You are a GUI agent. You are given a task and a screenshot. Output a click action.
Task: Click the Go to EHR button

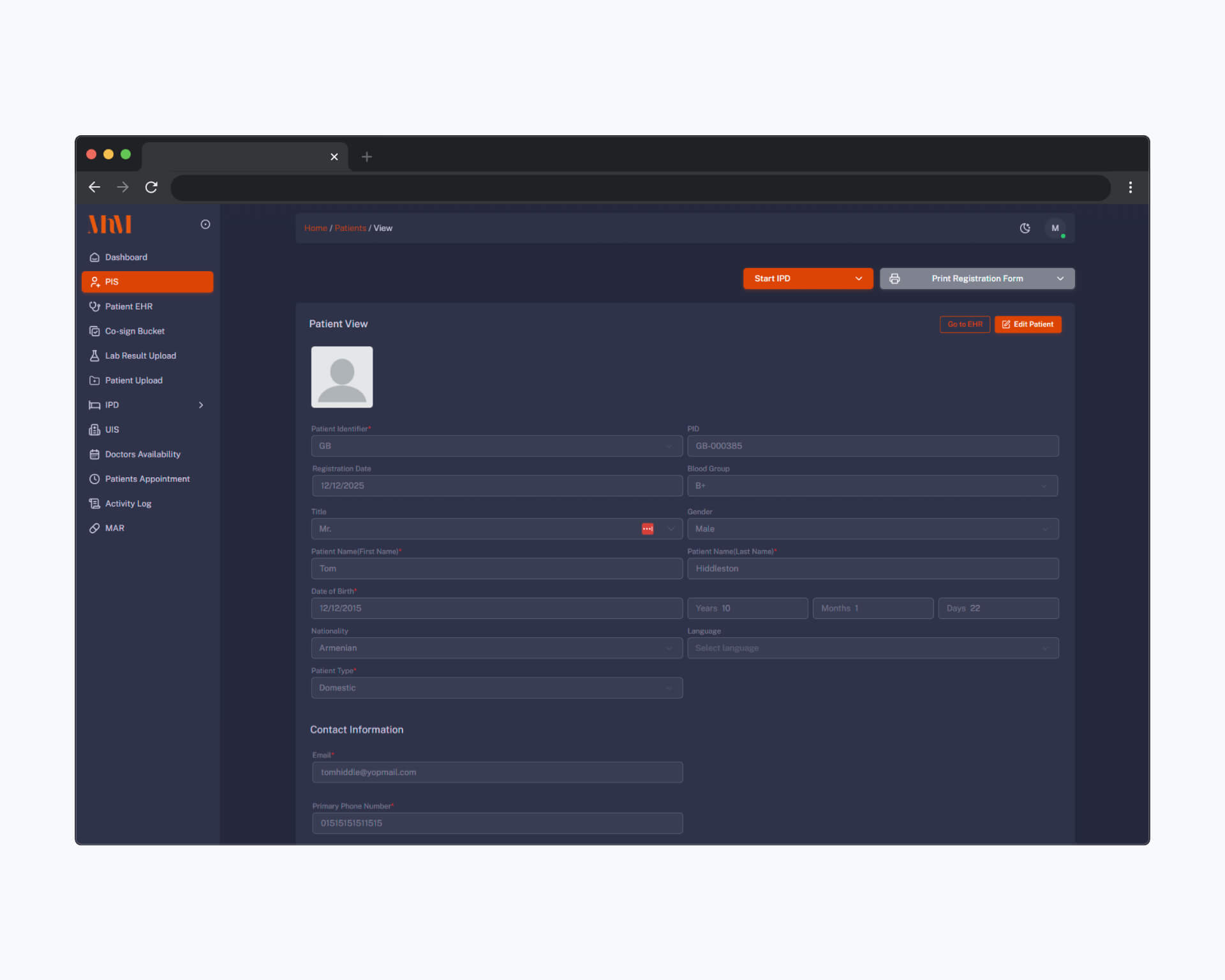pyautogui.click(x=964, y=324)
